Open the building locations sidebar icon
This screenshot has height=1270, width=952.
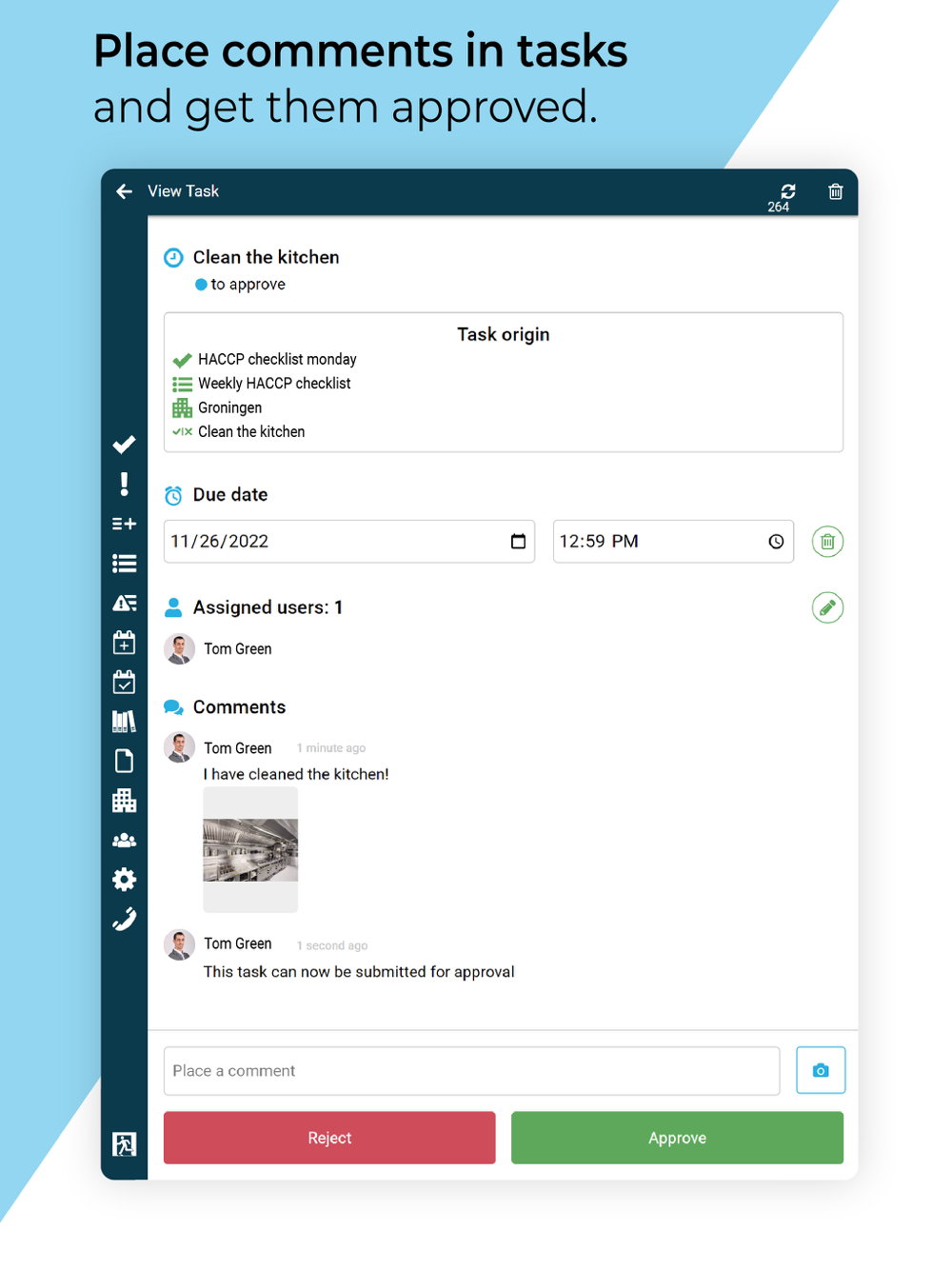(x=124, y=801)
